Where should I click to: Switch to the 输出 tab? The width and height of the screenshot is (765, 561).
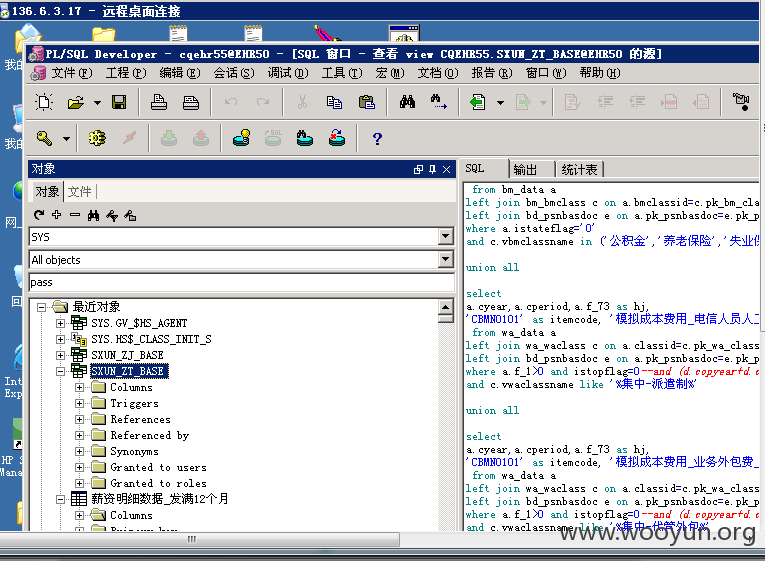pos(525,170)
